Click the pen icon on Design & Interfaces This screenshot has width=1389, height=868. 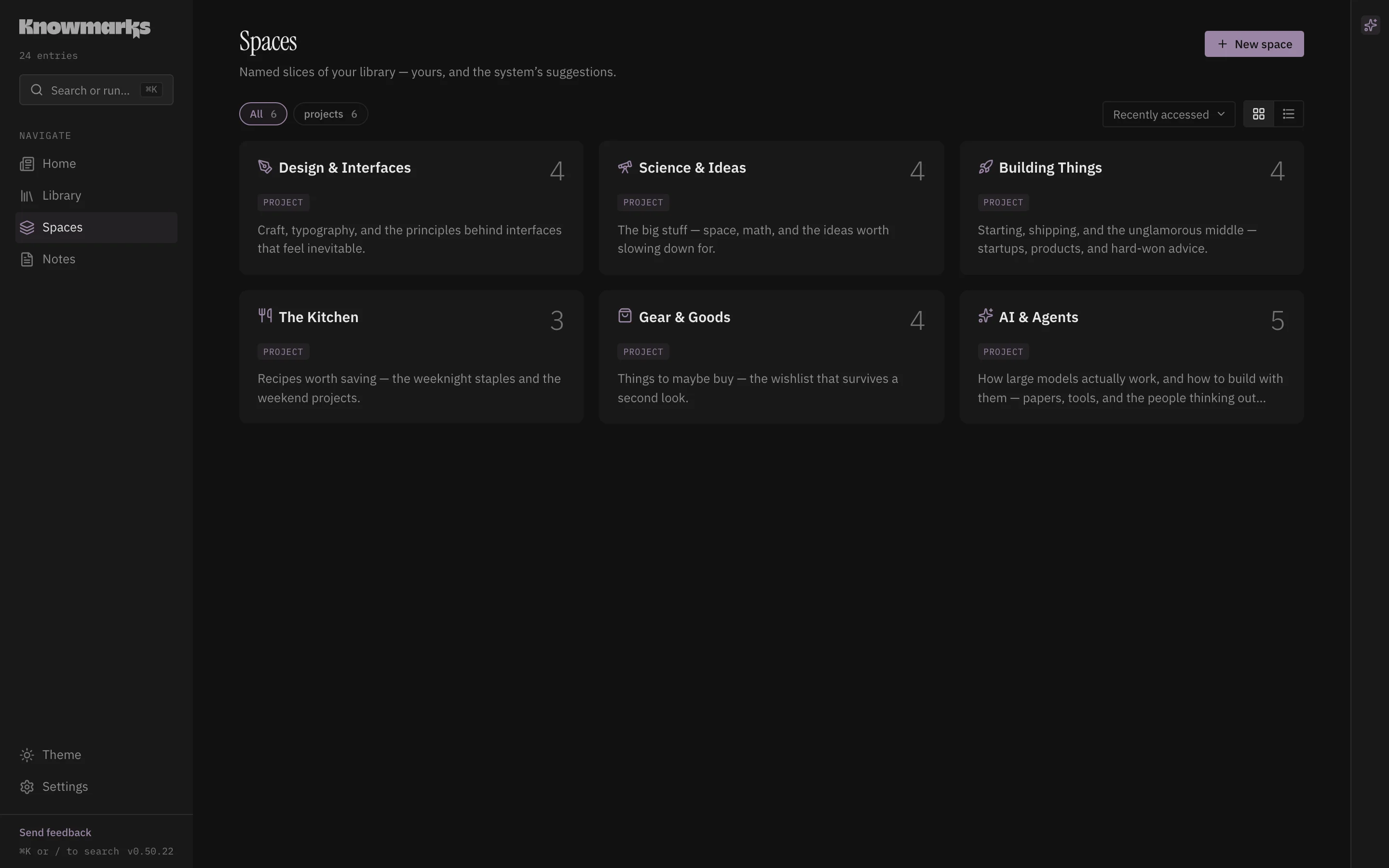(x=265, y=166)
